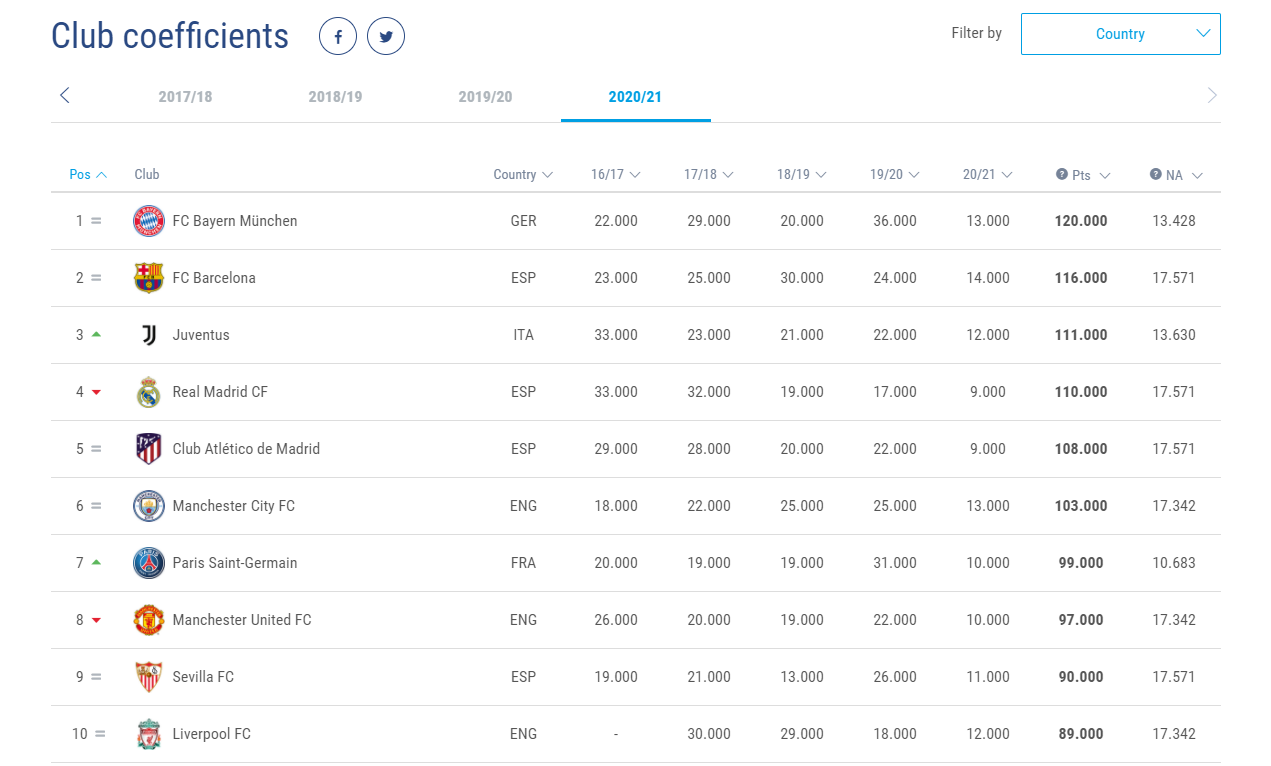
Task: Switch to the 2018/19 season tab
Action: [x=335, y=97]
